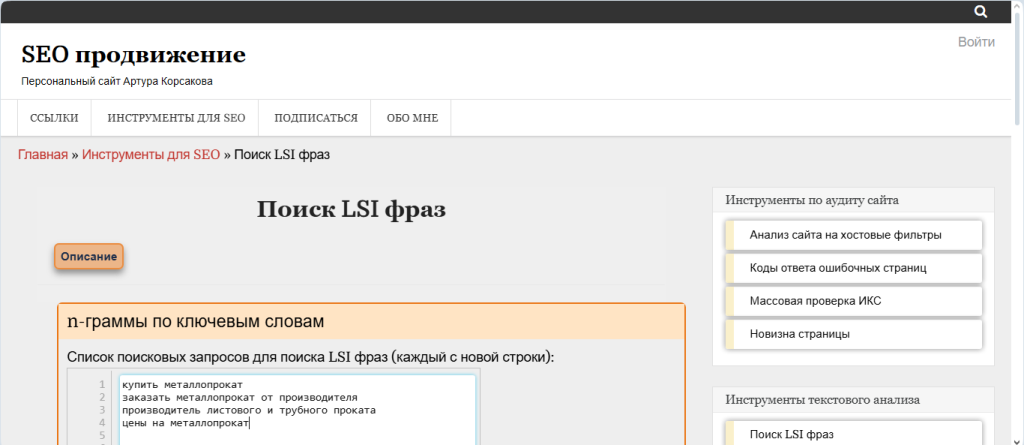Open the ССЫЛКИ menu item

coord(54,118)
